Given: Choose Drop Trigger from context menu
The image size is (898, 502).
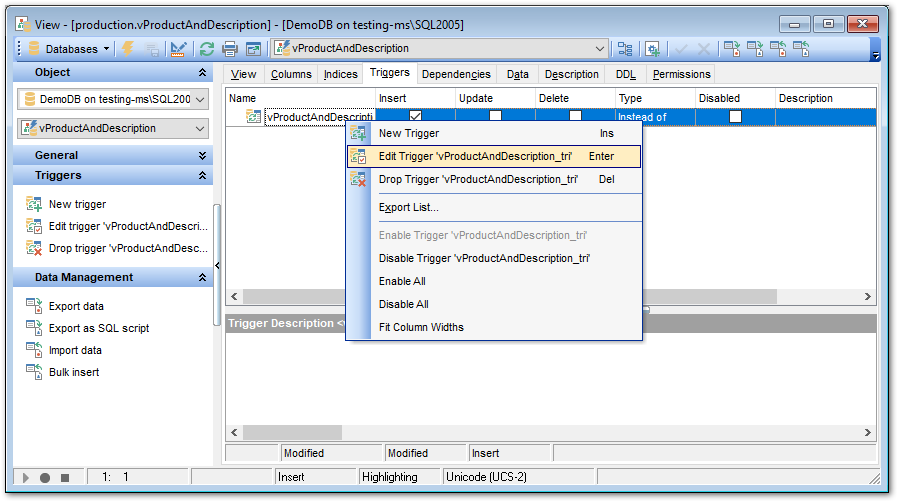Looking at the screenshot, I should (x=494, y=179).
